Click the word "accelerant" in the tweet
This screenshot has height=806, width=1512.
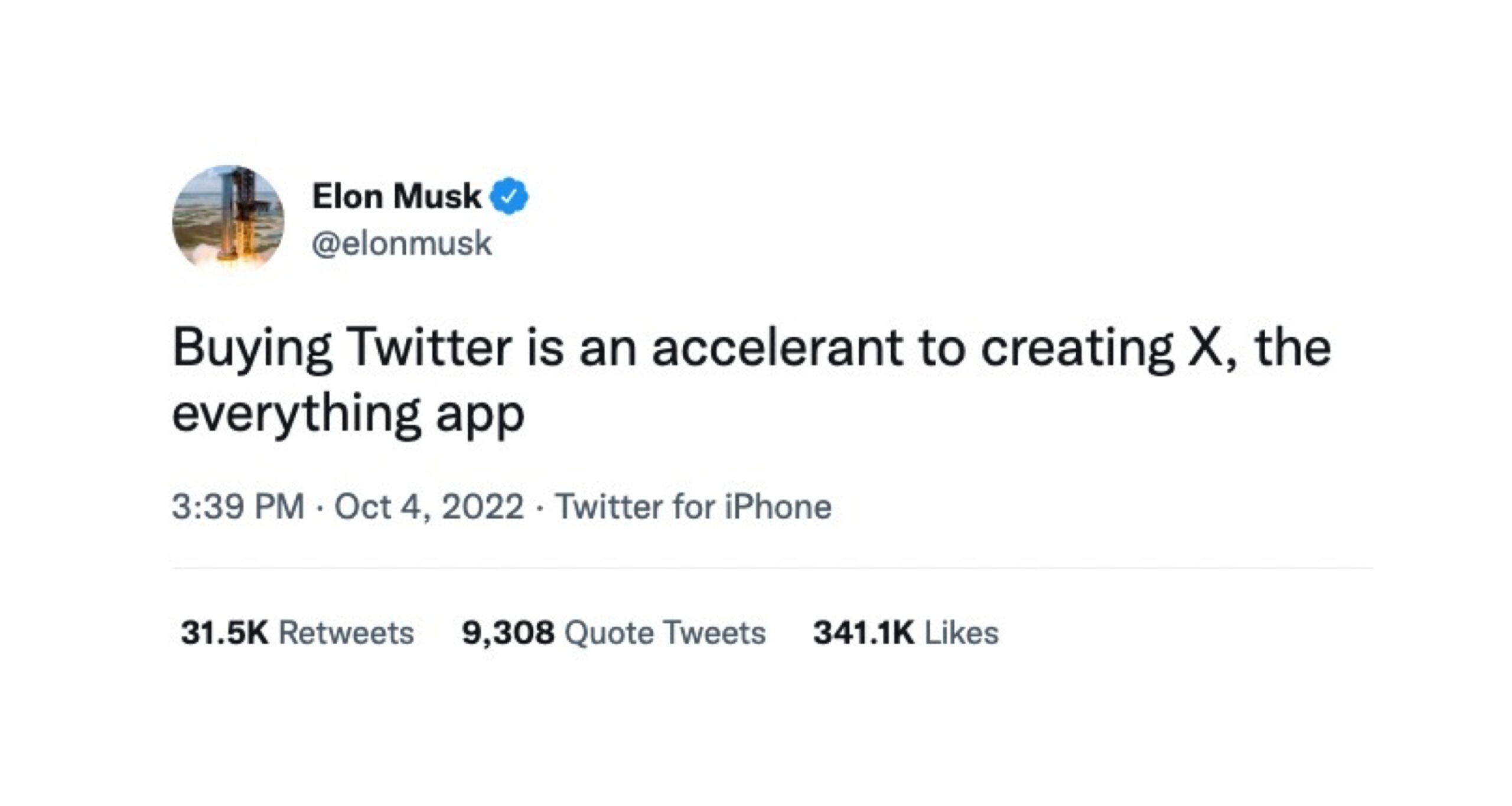(x=777, y=348)
